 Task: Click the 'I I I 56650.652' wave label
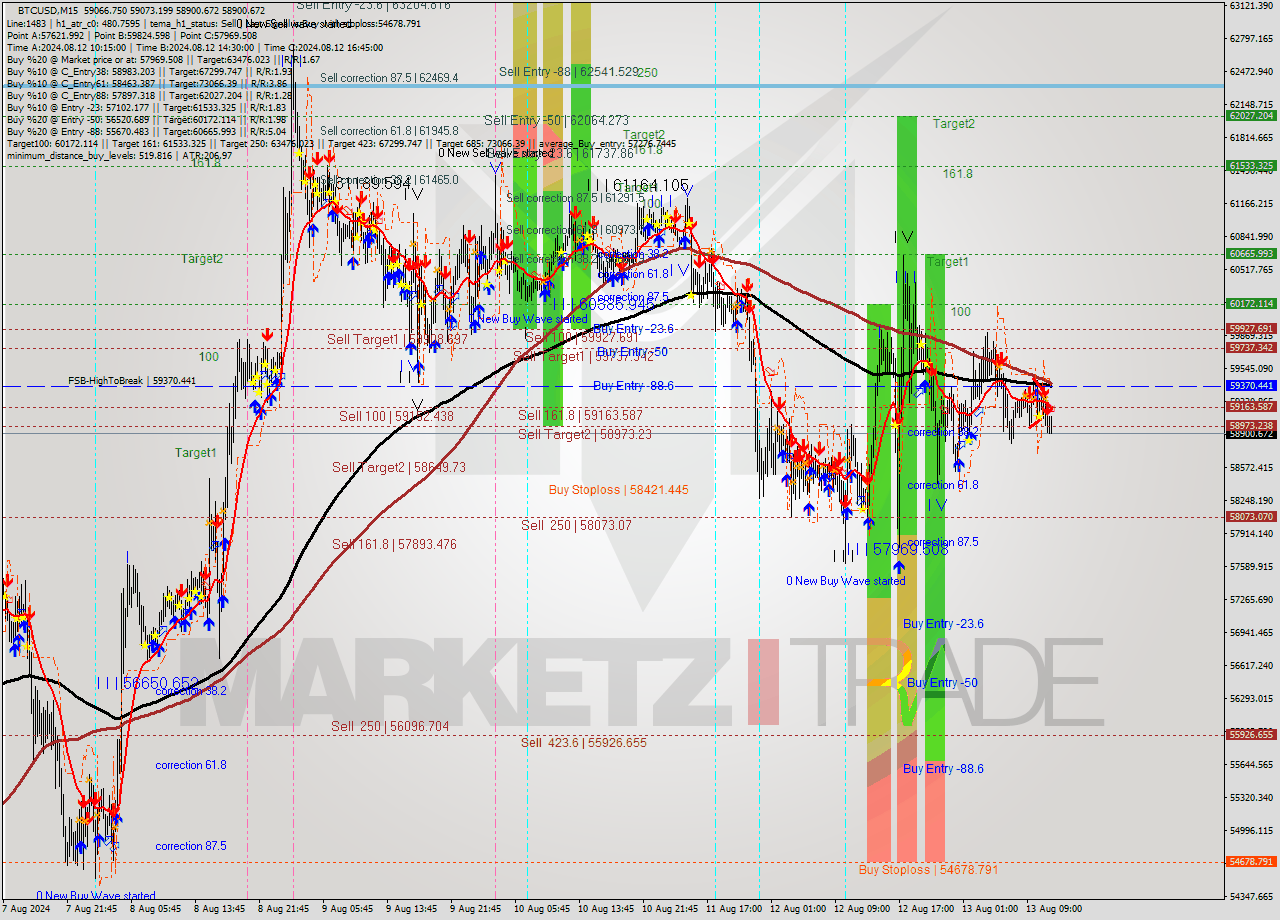coord(148,682)
